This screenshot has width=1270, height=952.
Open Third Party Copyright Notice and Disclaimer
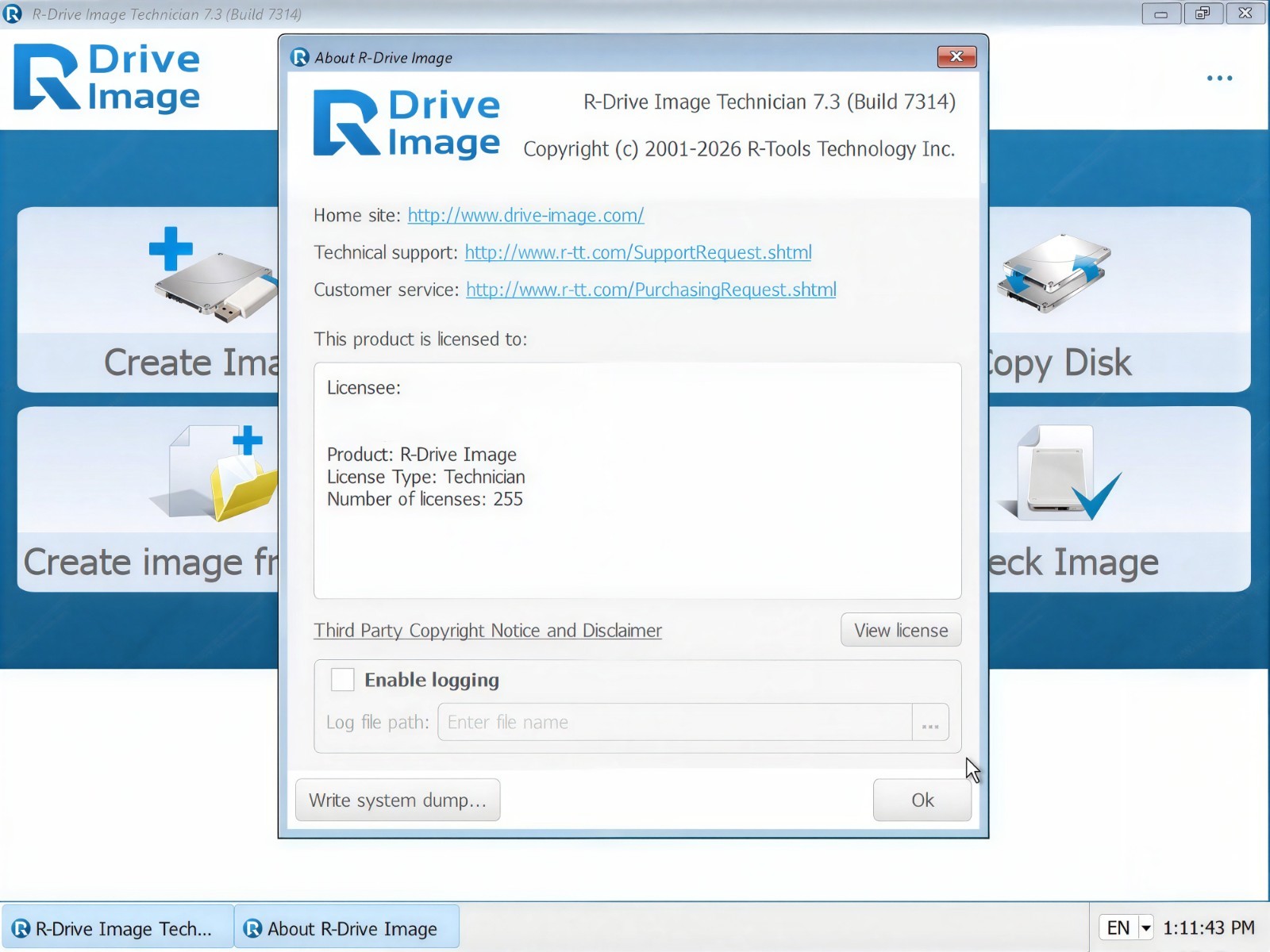point(487,631)
